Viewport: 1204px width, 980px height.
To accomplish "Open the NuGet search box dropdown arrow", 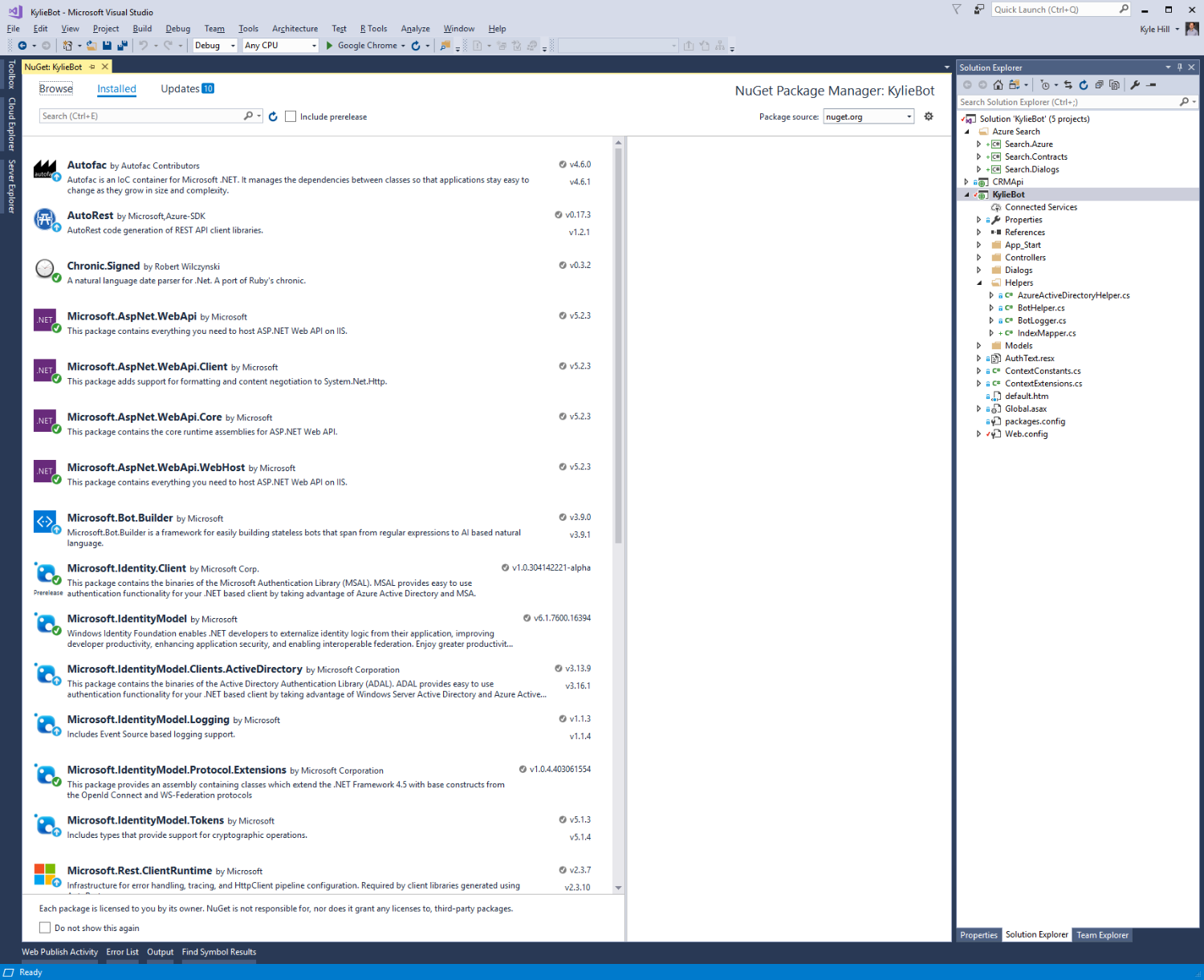I will pos(259,116).
